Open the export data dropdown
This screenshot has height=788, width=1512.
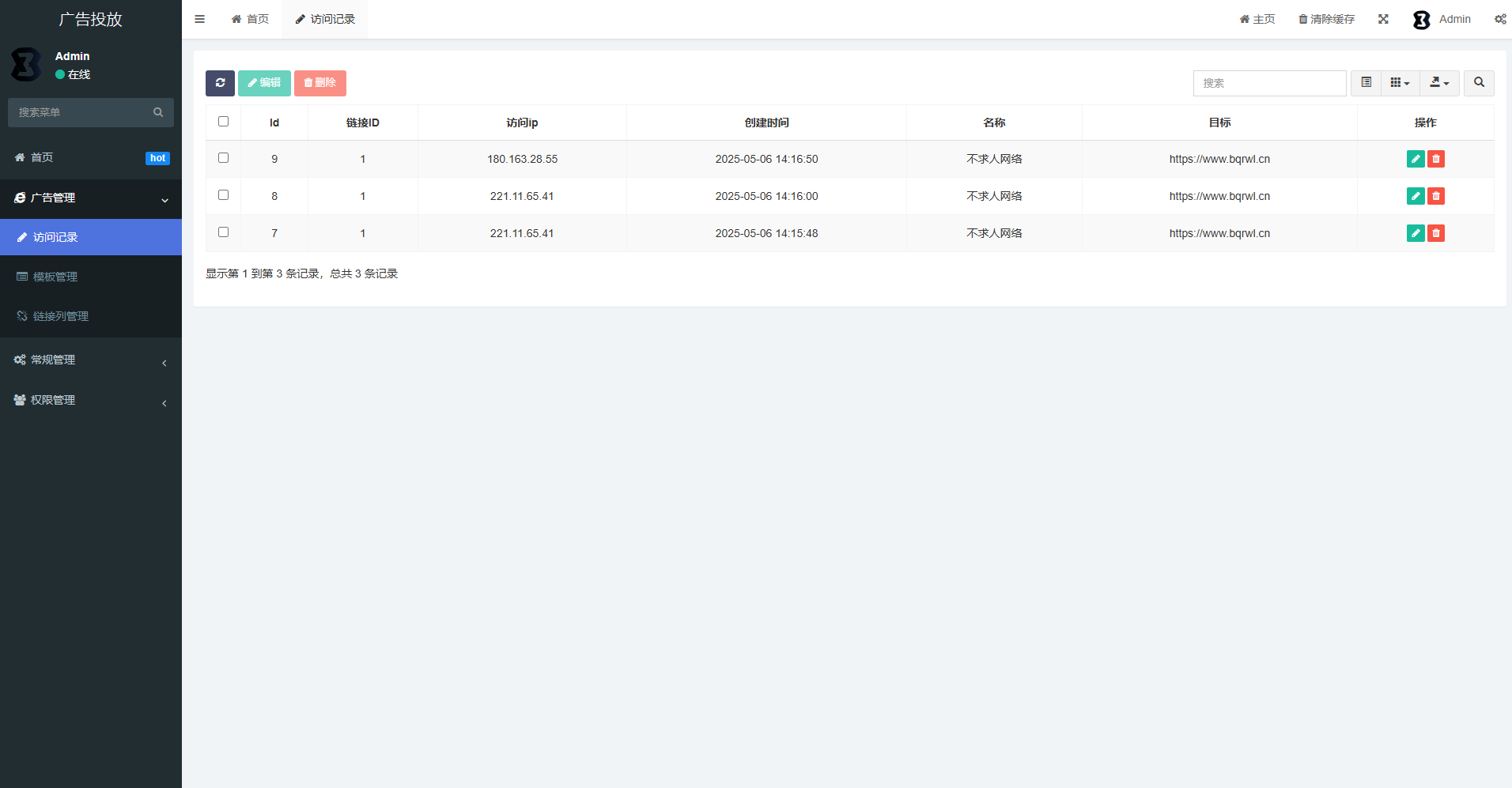click(1439, 83)
